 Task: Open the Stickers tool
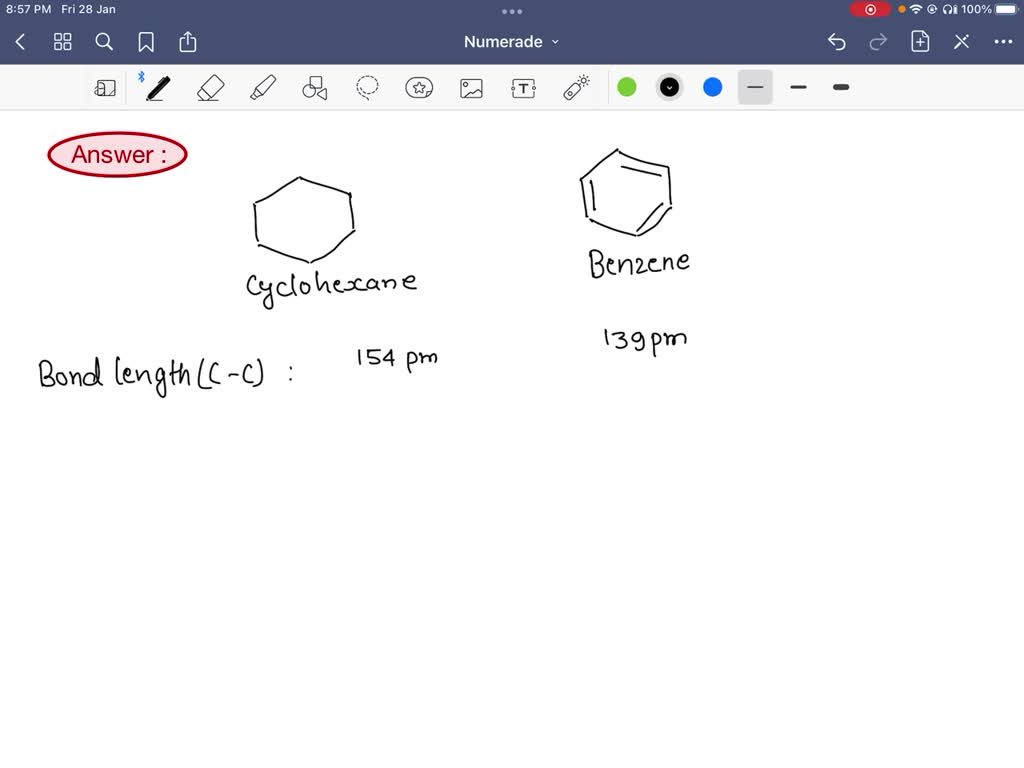pos(419,87)
